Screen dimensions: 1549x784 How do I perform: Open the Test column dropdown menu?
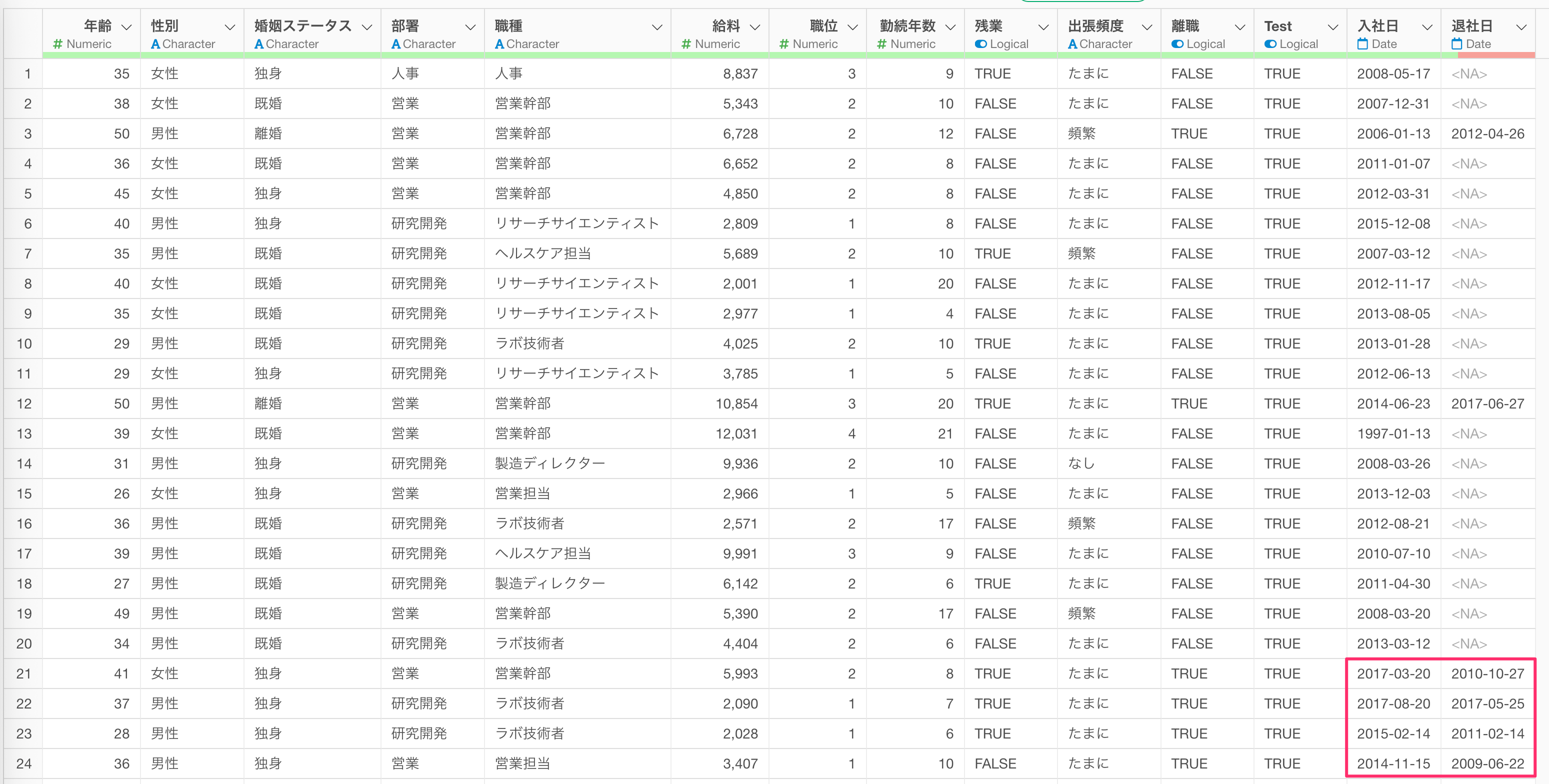coord(1332,27)
